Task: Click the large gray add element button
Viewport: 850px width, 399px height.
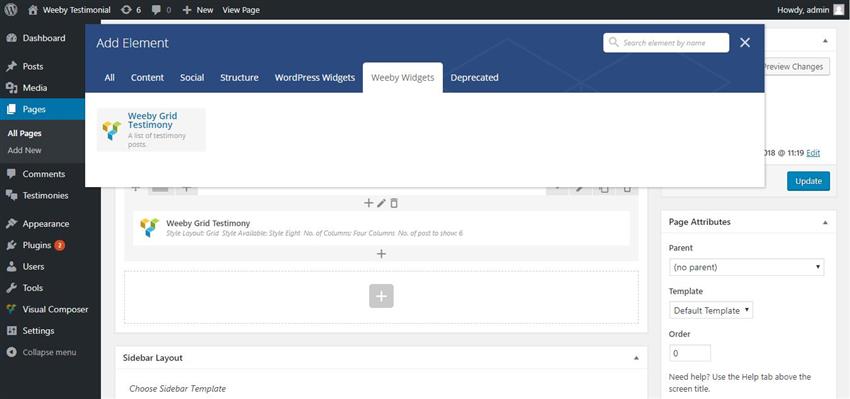Action: [x=381, y=296]
